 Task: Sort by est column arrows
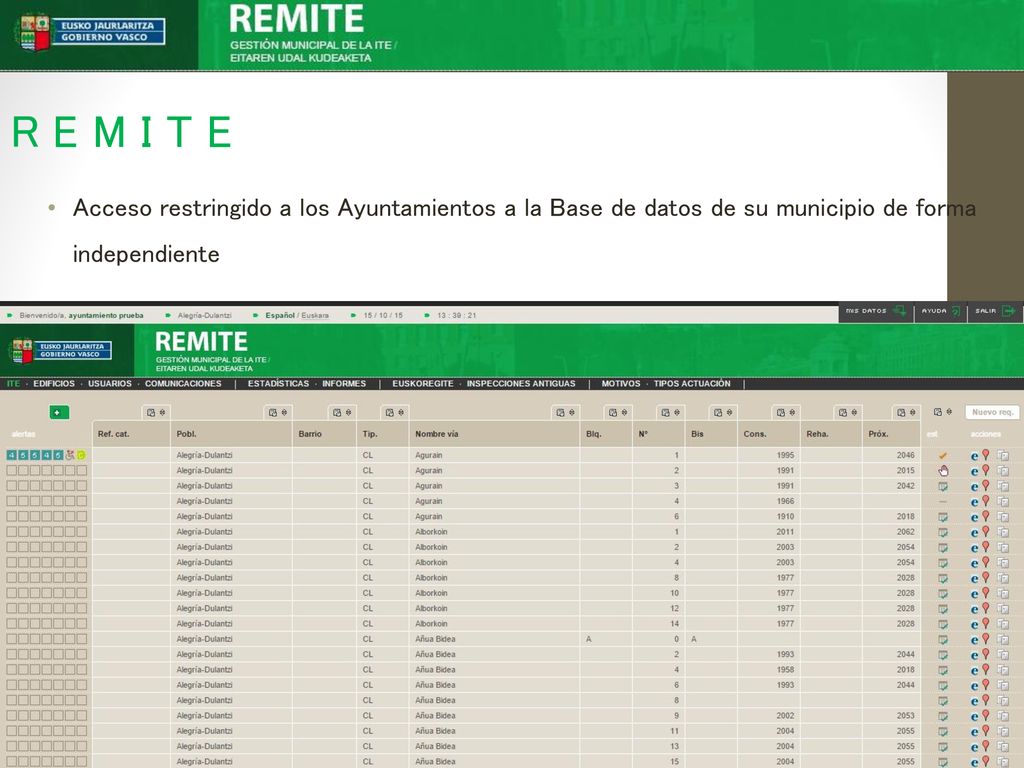pos(949,412)
